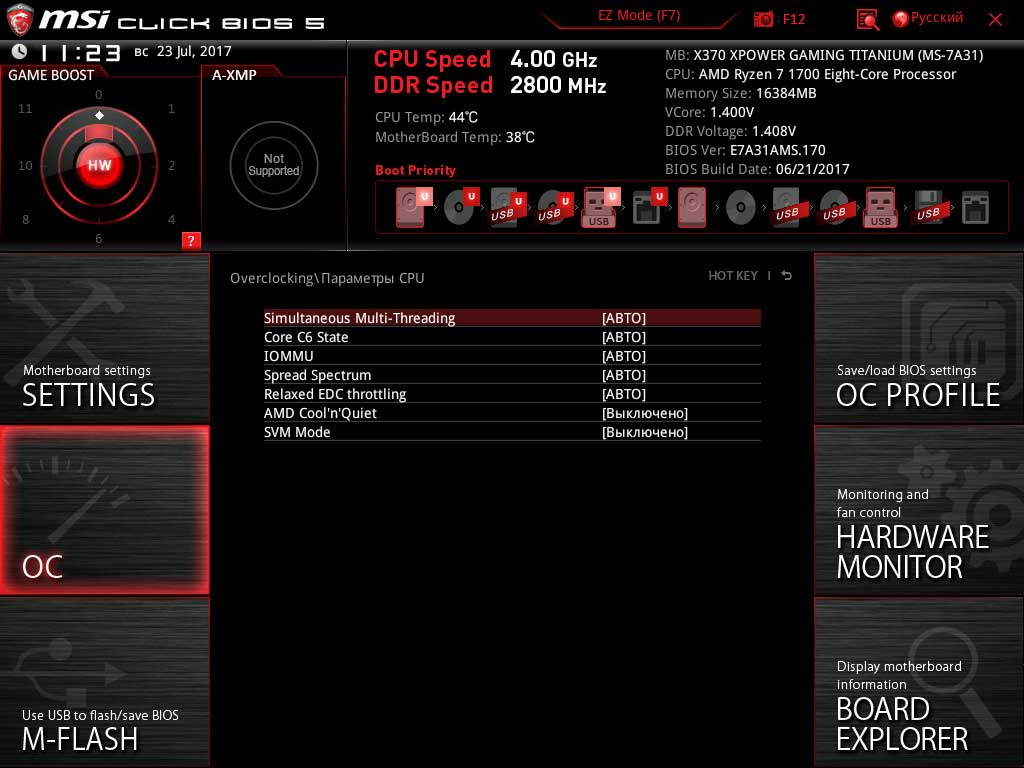Select the legacy CD/DVD boot icon without any badge
Screen dimensions: 1024x768
click(x=740, y=208)
